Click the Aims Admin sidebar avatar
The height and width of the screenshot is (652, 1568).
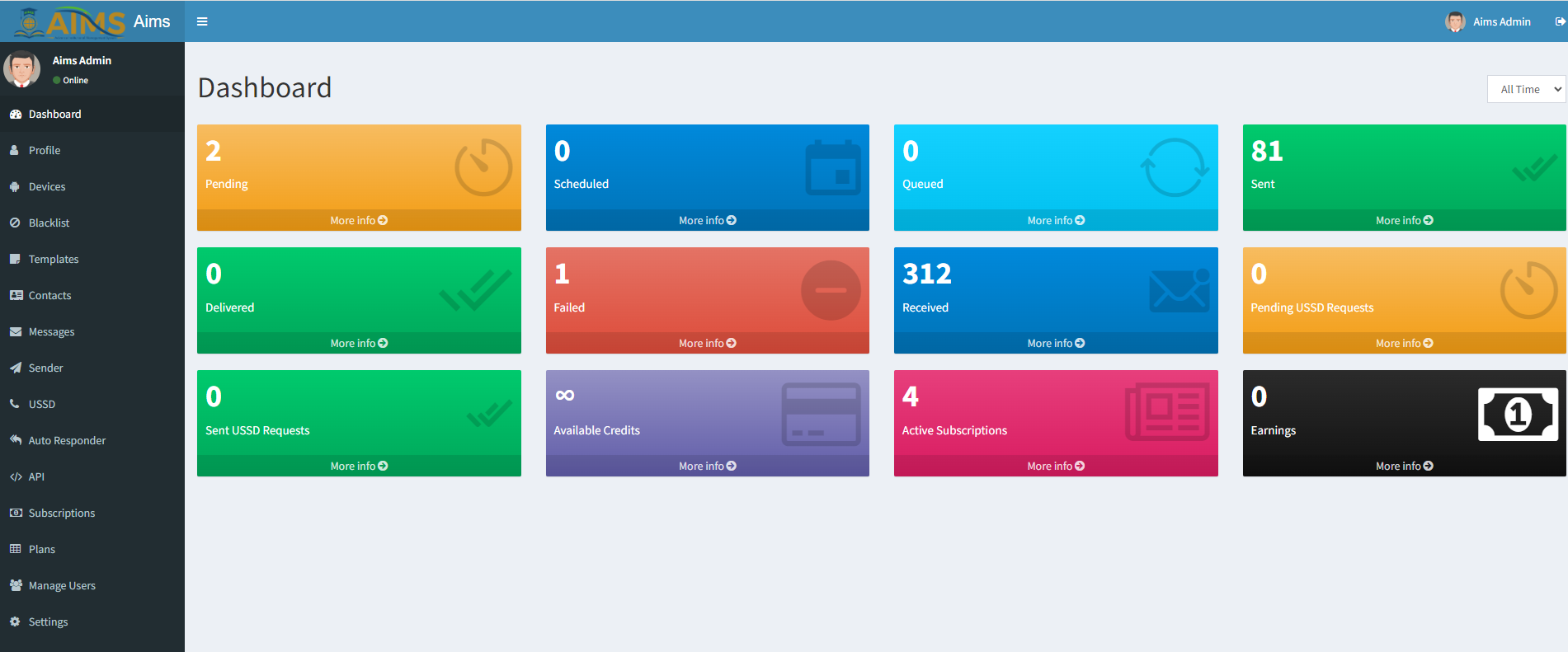tap(22, 69)
